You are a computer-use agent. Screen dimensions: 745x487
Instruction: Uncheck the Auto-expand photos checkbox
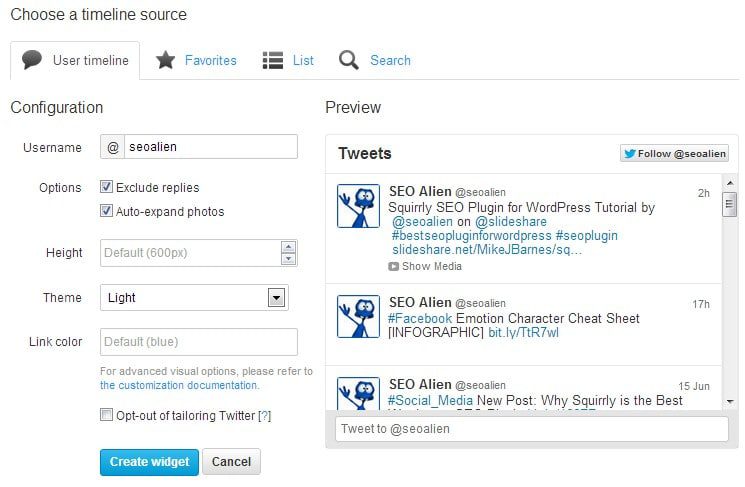(106, 210)
